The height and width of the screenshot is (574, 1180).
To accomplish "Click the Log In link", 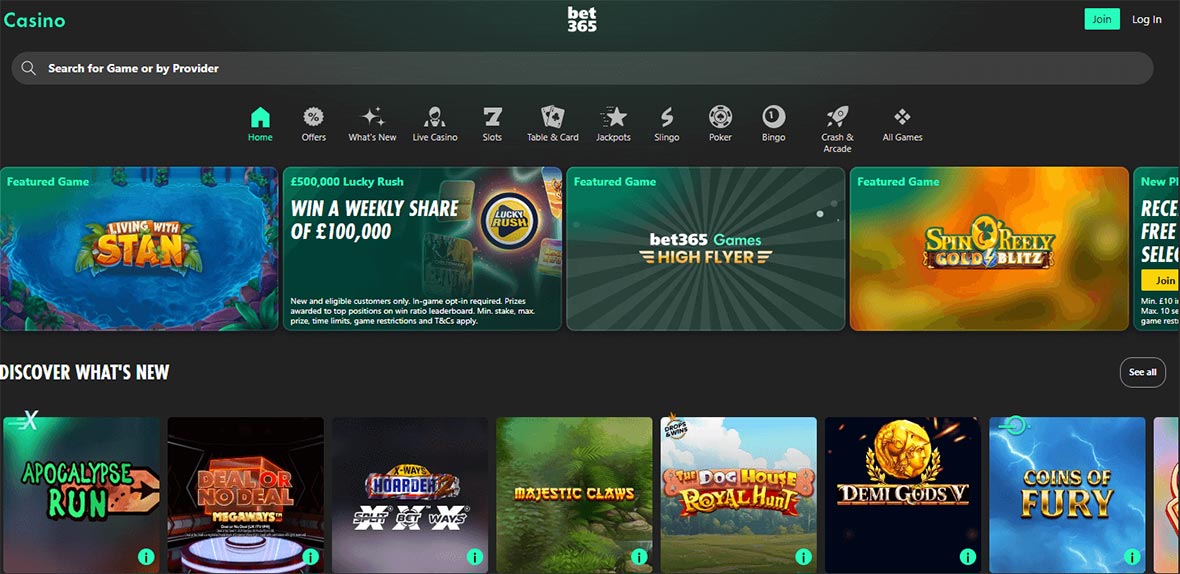I will (1147, 20).
